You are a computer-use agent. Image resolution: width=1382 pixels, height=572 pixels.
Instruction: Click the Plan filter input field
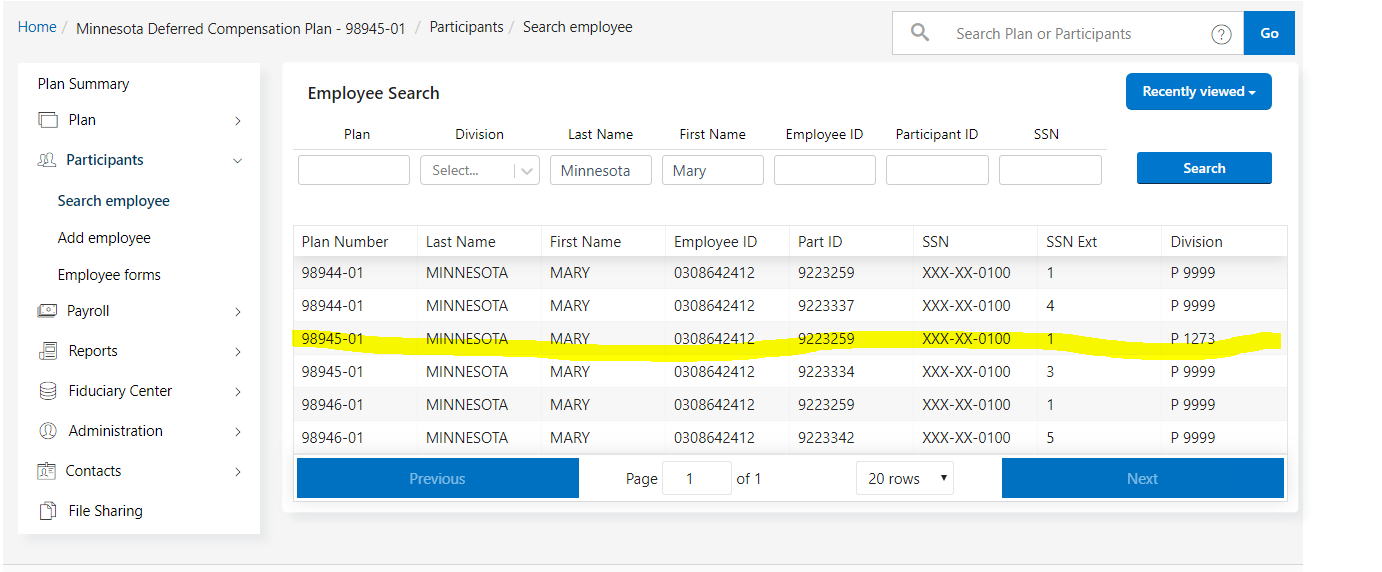point(354,170)
